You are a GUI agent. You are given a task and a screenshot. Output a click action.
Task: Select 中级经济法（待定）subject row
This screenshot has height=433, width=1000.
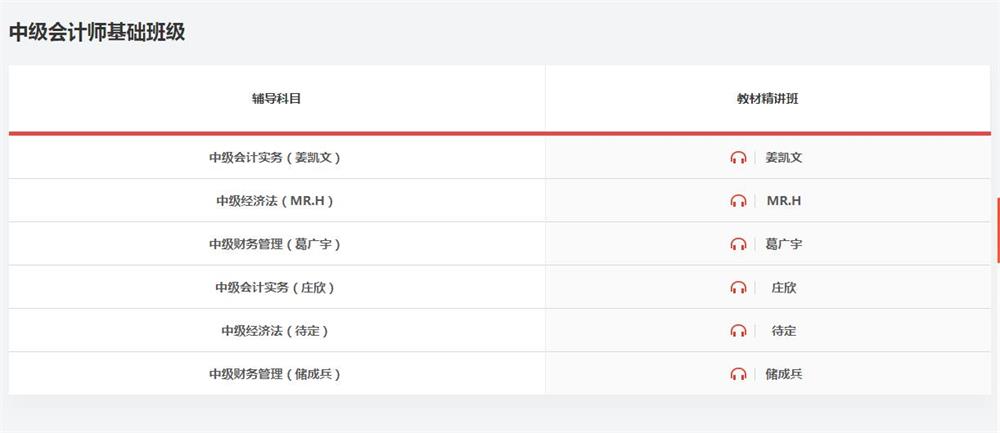click(276, 331)
